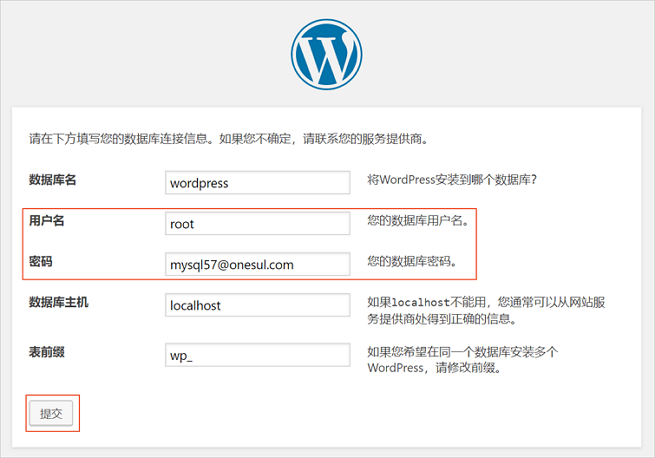The height and width of the screenshot is (458, 655).
Task: Click the username field containing root
Action: pos(258,223)
